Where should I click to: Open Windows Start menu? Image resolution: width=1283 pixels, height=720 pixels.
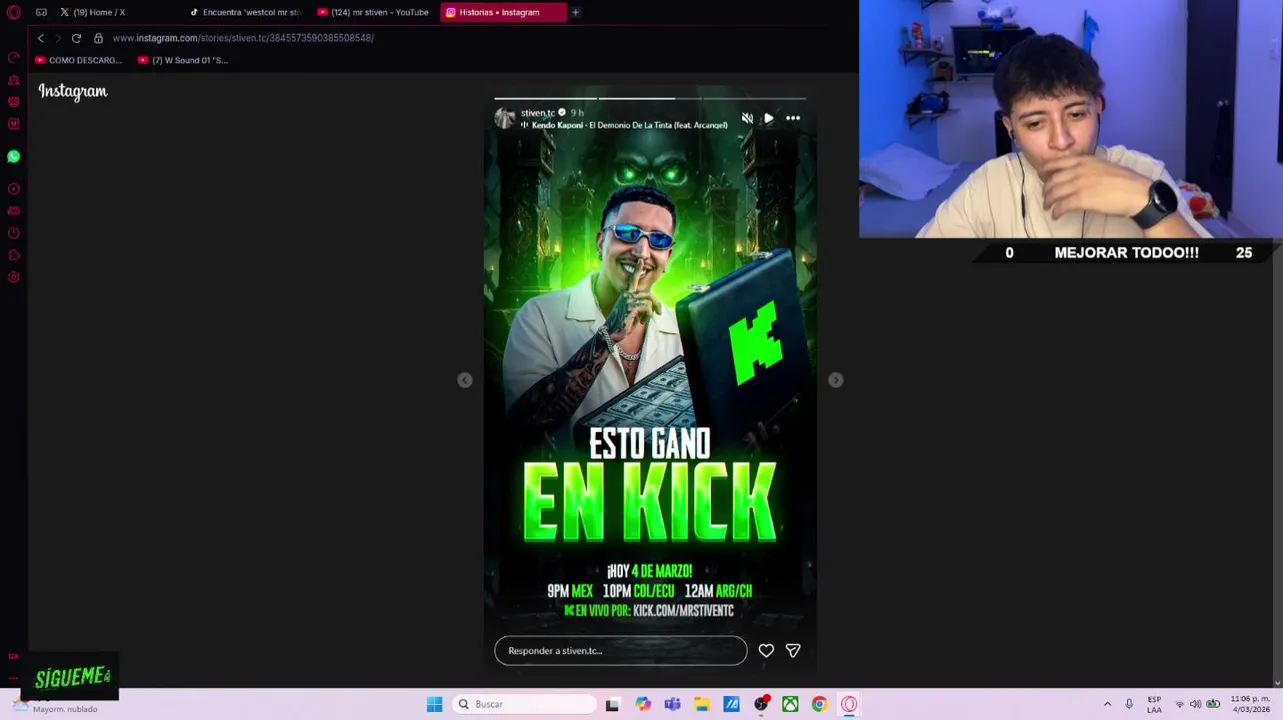point(434,704)
